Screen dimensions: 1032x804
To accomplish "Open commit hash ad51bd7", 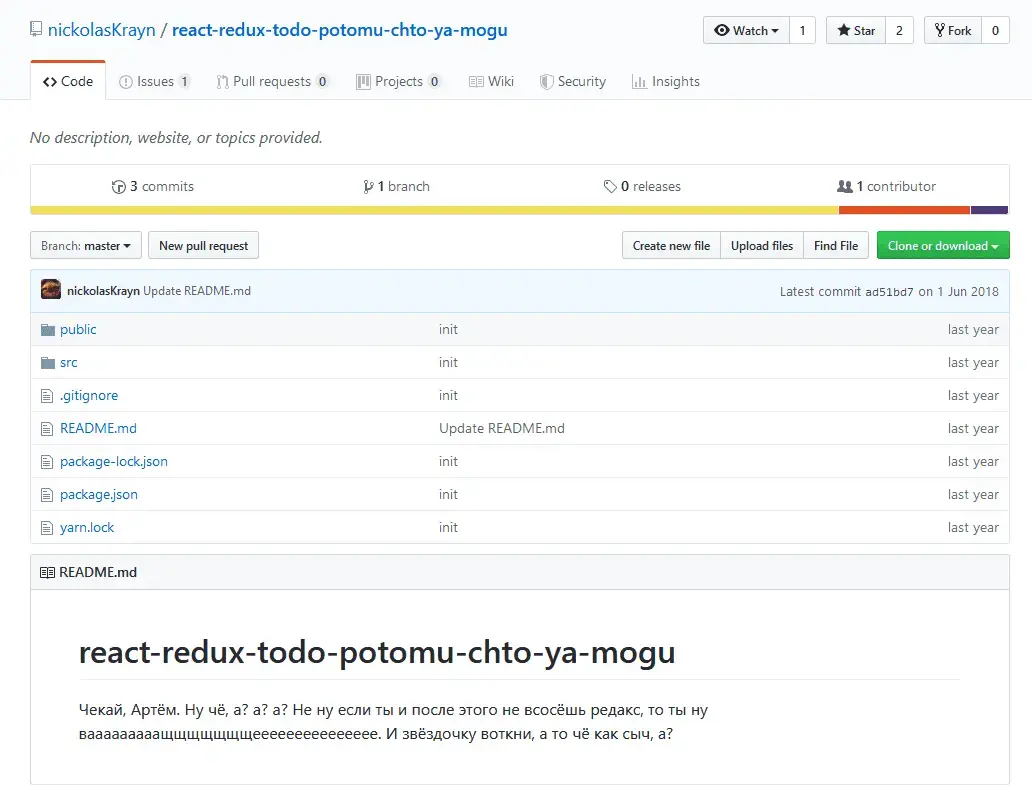I will (889, 291).
